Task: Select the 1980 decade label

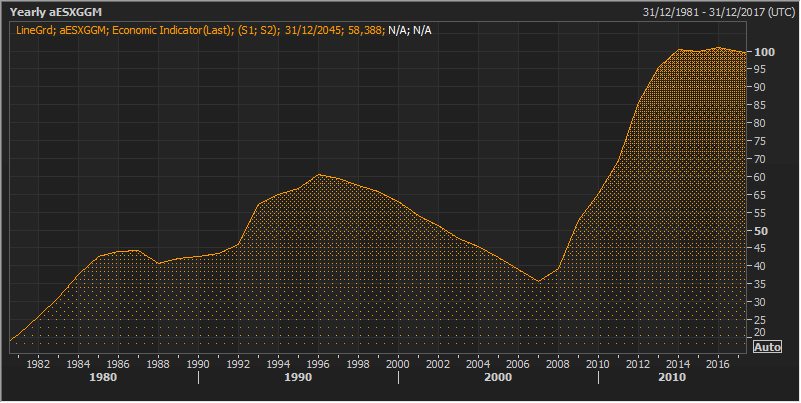Action: 104,378
